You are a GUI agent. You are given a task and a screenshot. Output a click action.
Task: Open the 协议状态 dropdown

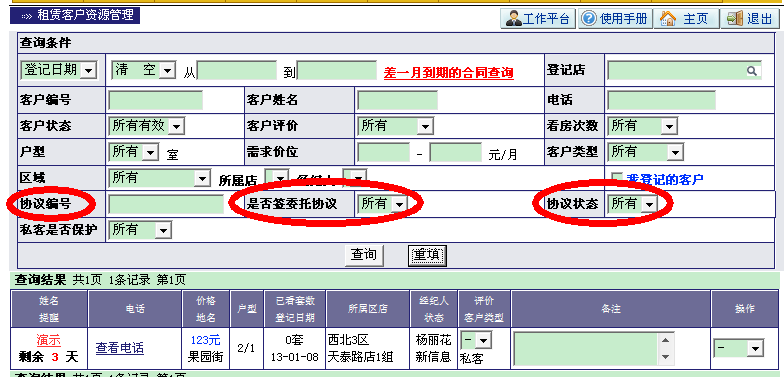pos(632,204)
